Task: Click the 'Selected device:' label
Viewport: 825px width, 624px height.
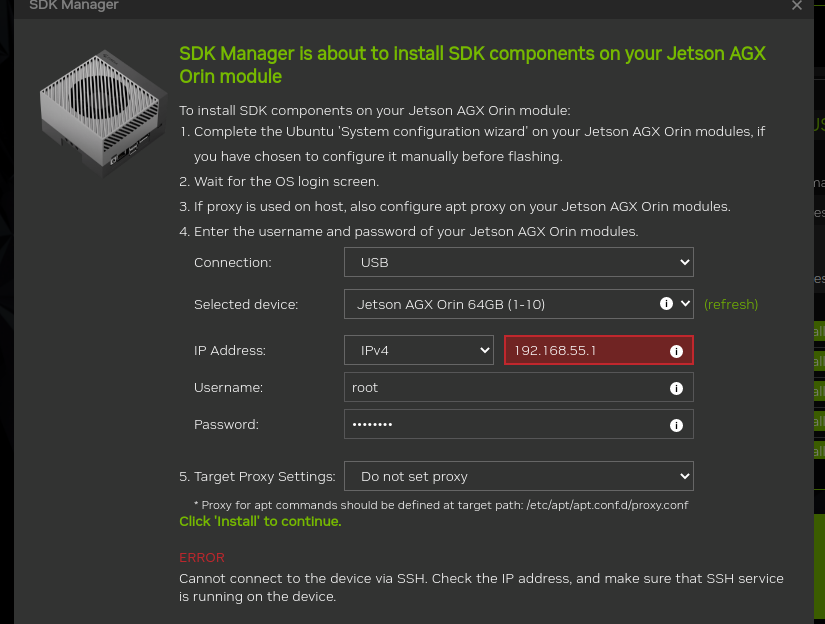Action: (x=246, y=305)
